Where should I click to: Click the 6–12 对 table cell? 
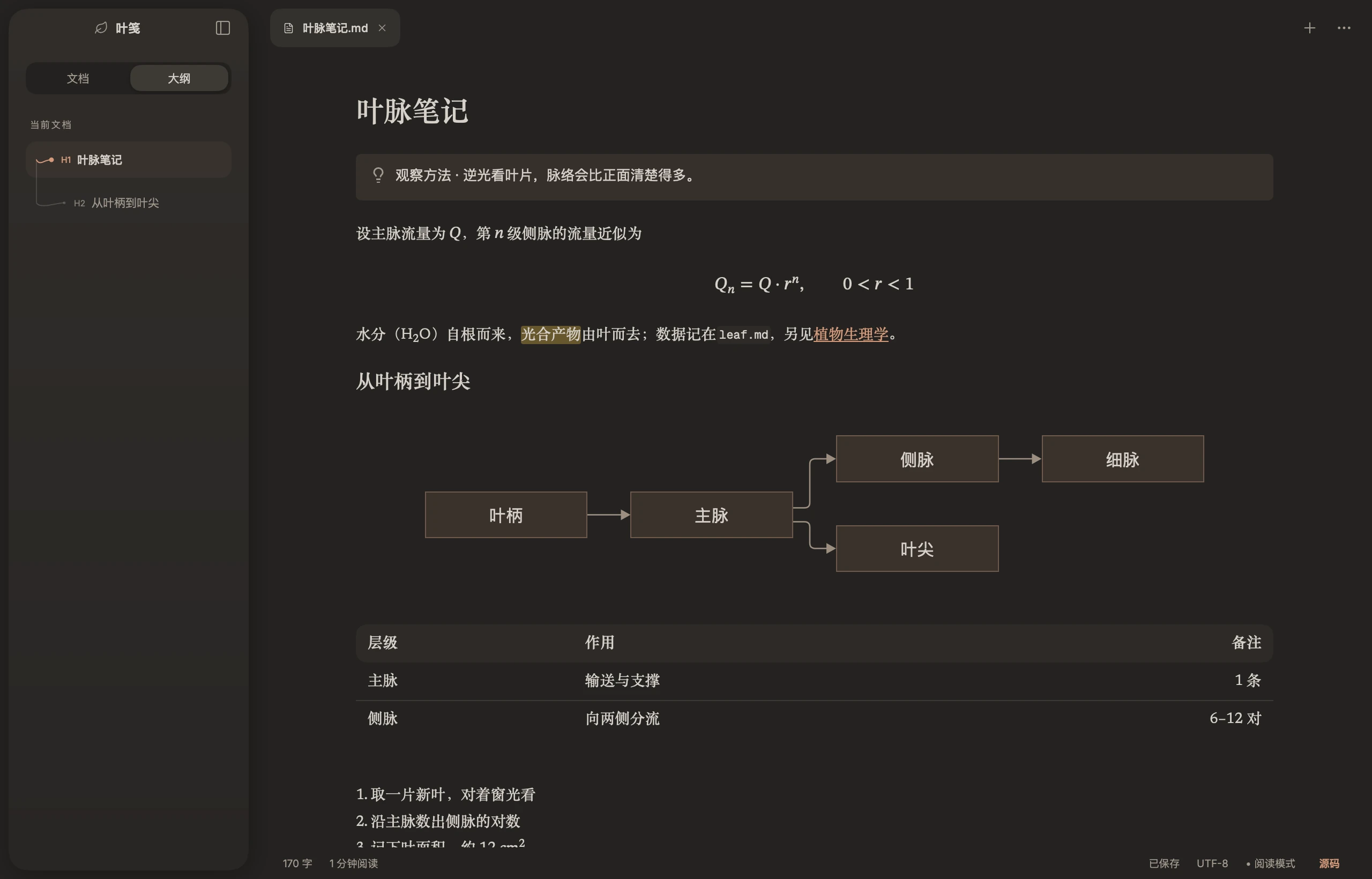coord(1235,719)
